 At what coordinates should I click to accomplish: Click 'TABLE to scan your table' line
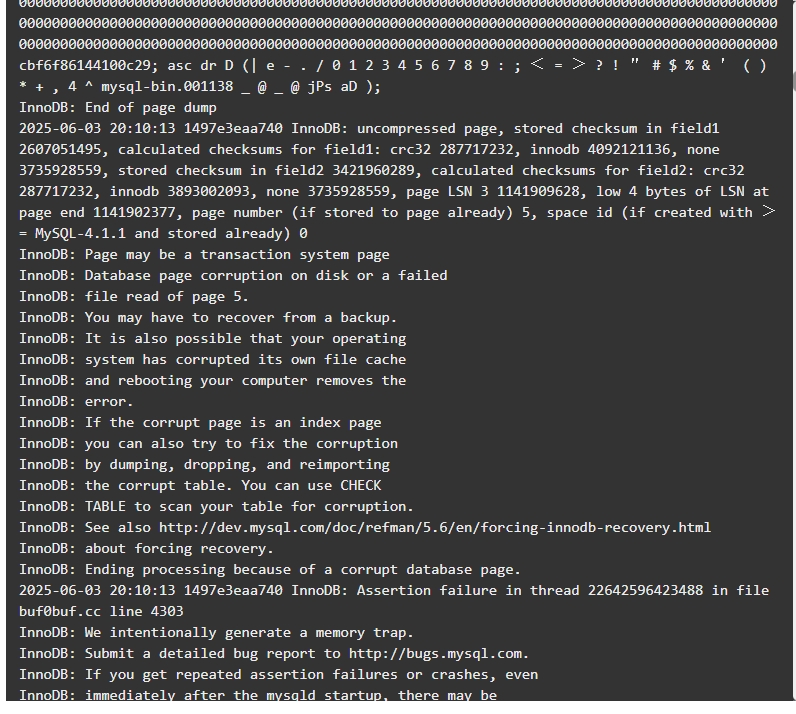[x=216, y=507]
